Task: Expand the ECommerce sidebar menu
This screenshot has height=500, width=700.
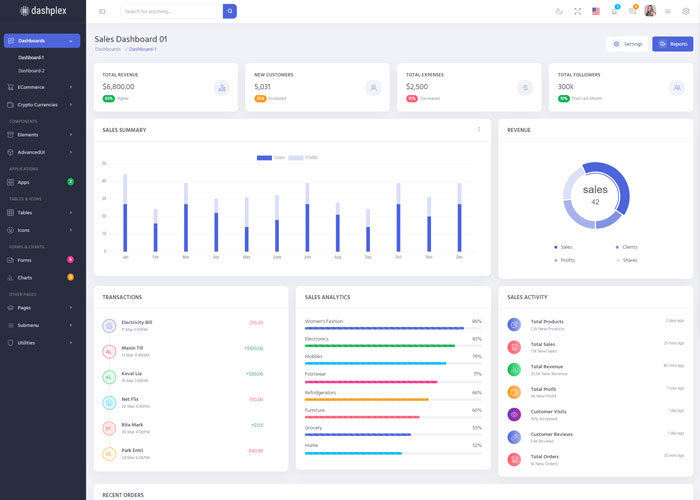Action: (40, 87)
